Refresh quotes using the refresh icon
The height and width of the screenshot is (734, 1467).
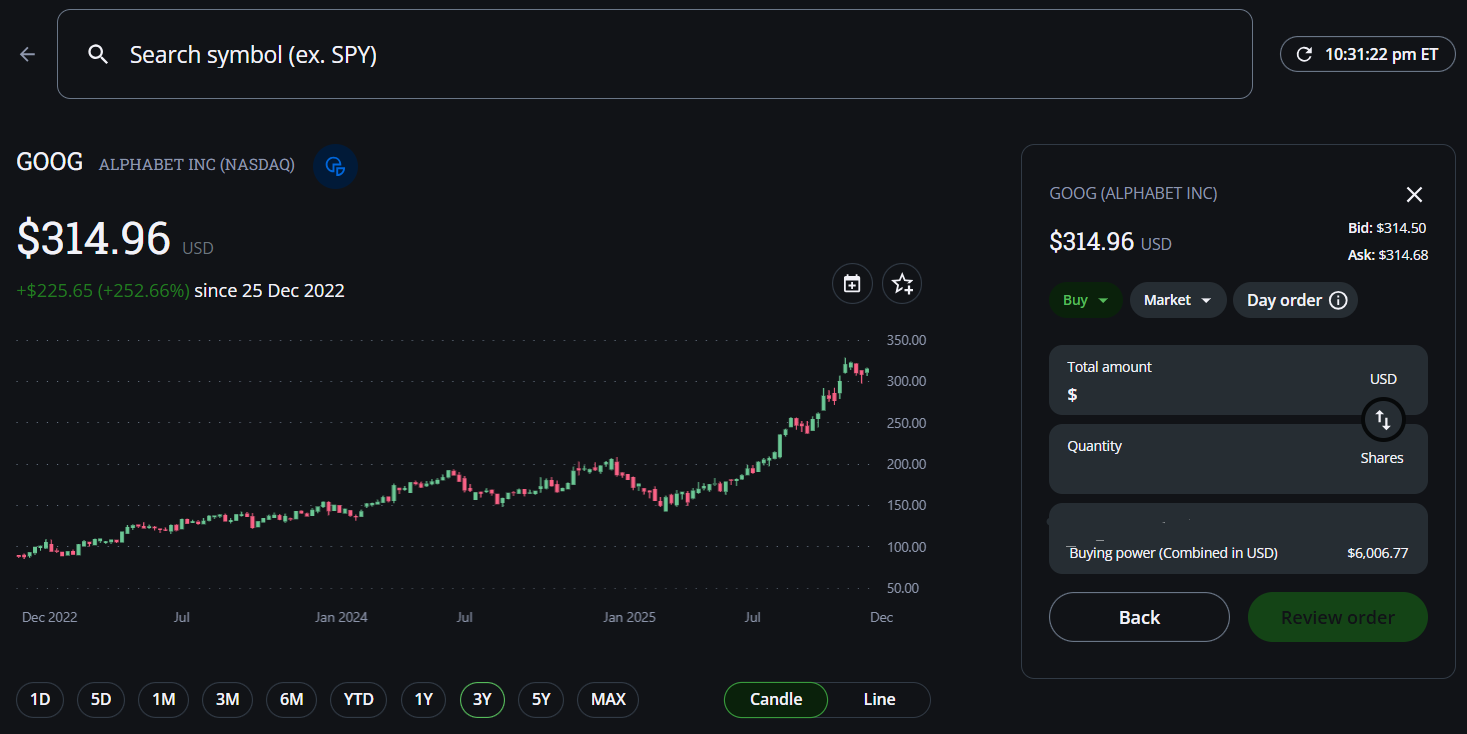1304,55
